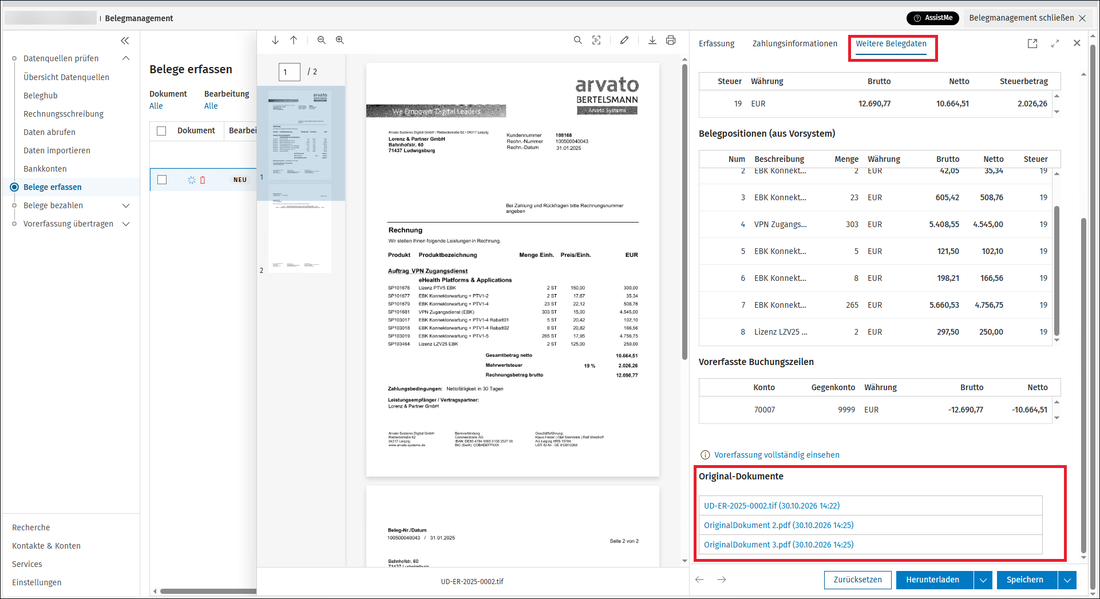
Task: Click the Zurücksetzen button
Action: coord(857,580)
